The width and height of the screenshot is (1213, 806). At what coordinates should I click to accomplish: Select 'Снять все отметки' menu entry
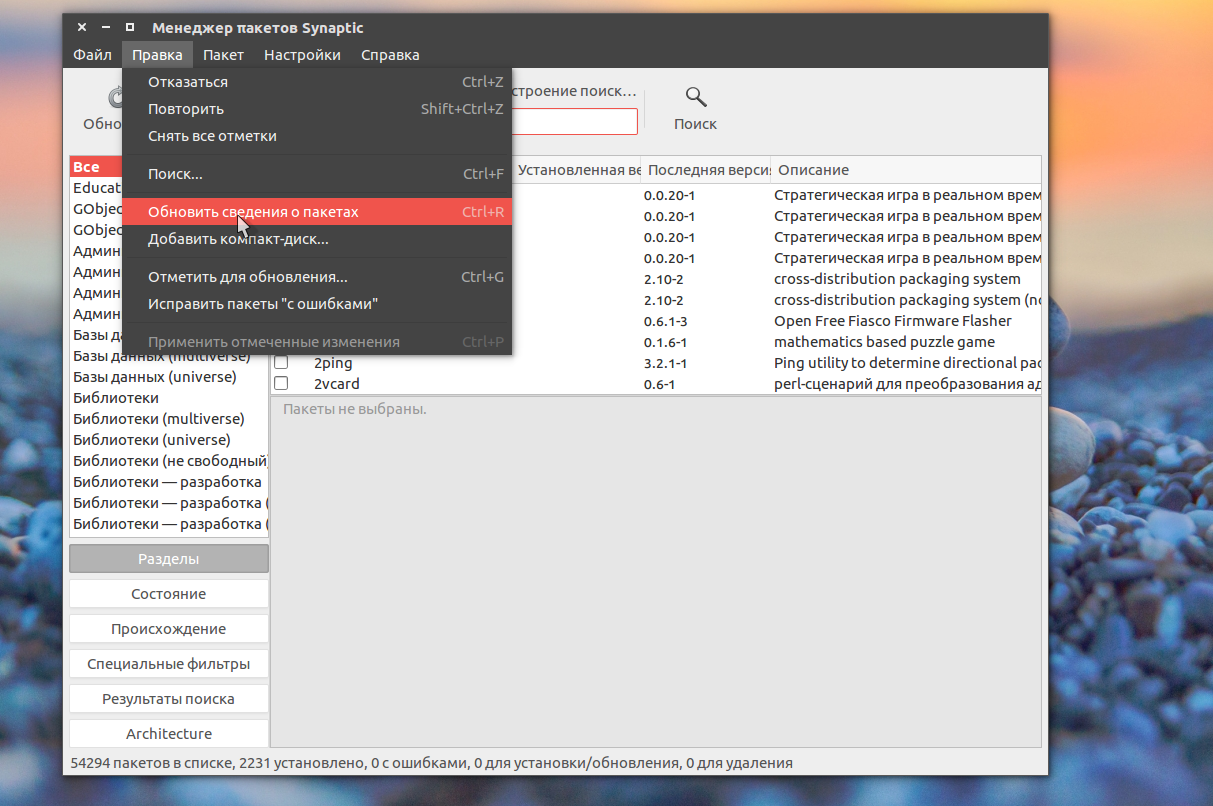pyautogui.click(x=212, y=136)
